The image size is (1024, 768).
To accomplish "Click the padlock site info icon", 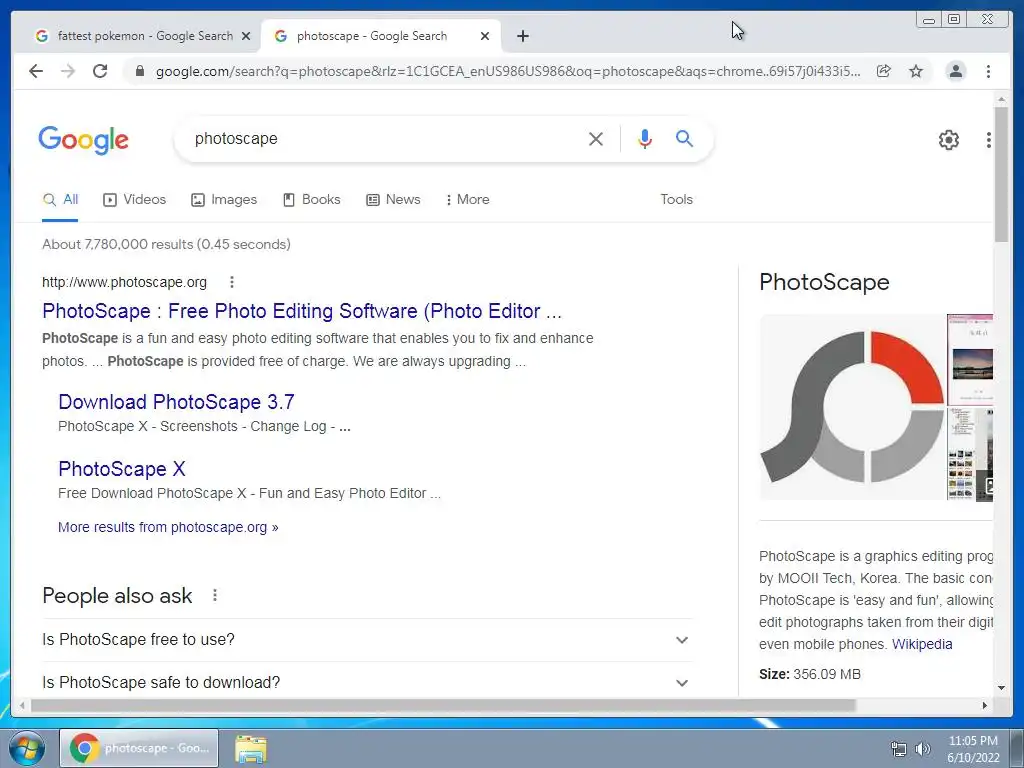I will click(x=139, y=71).
